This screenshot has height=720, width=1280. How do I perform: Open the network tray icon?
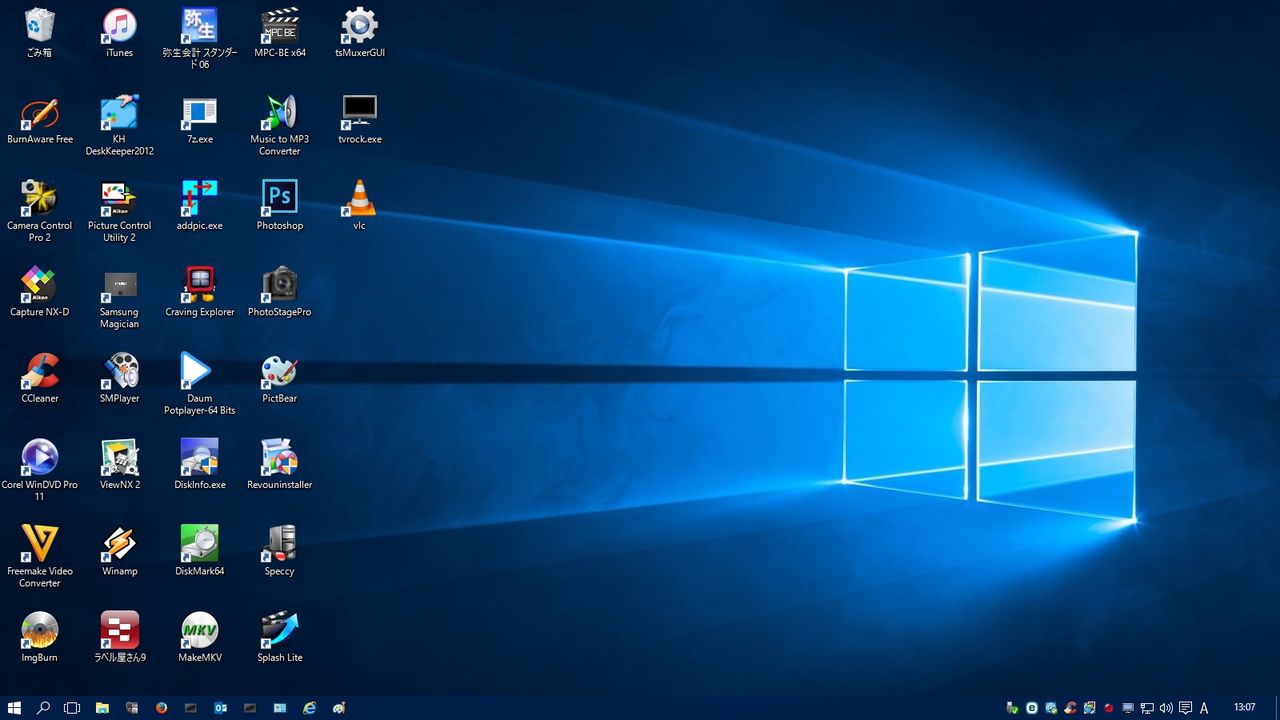(1147, 708)
